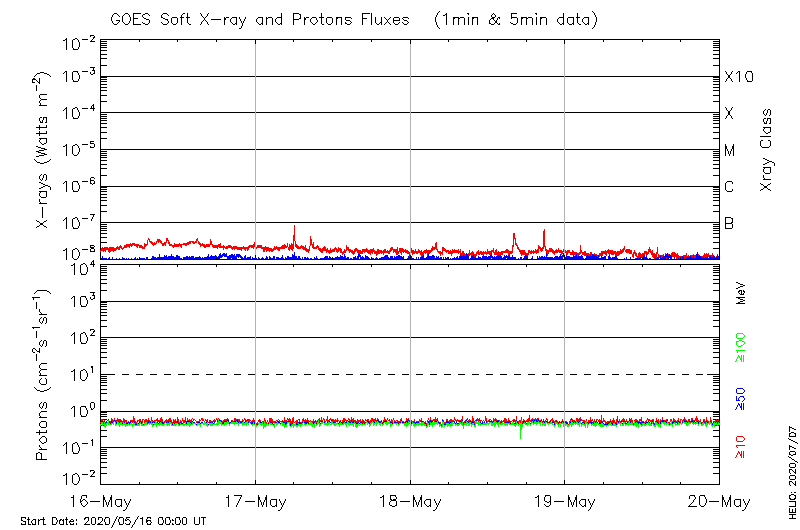Select the M class label
This screenshot has height=530, width=800.
pyautogui.click(x=730, y=151)
